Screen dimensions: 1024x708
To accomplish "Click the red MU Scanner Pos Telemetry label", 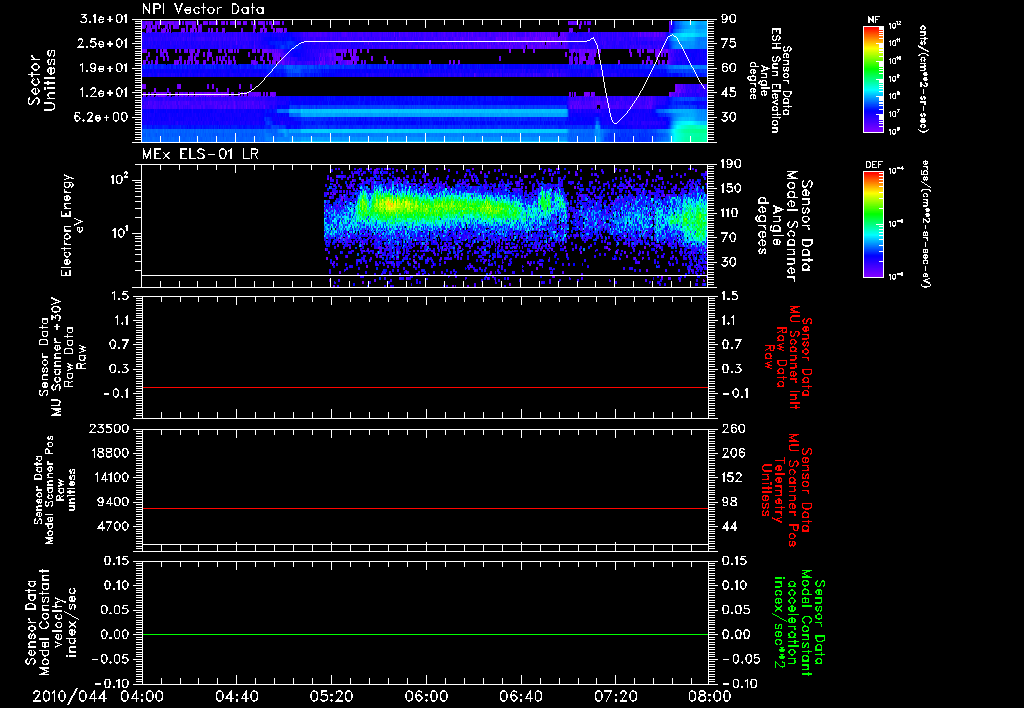I will 787,491.
